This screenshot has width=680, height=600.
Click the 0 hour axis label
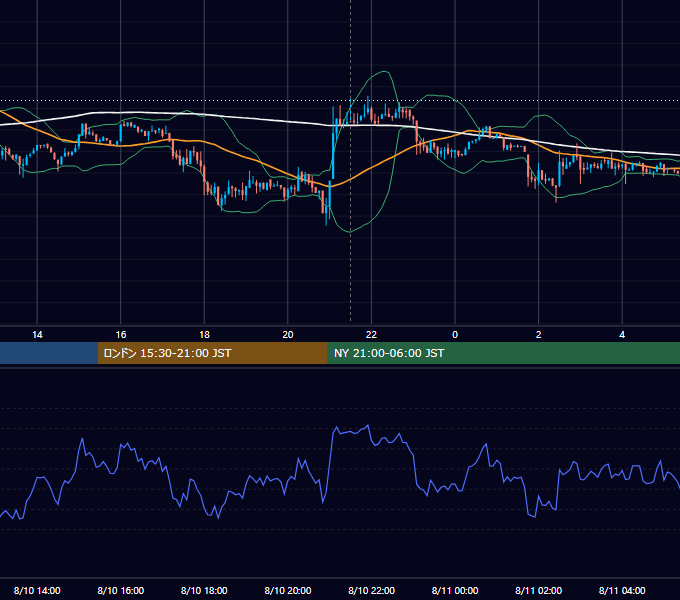point(455,335)
